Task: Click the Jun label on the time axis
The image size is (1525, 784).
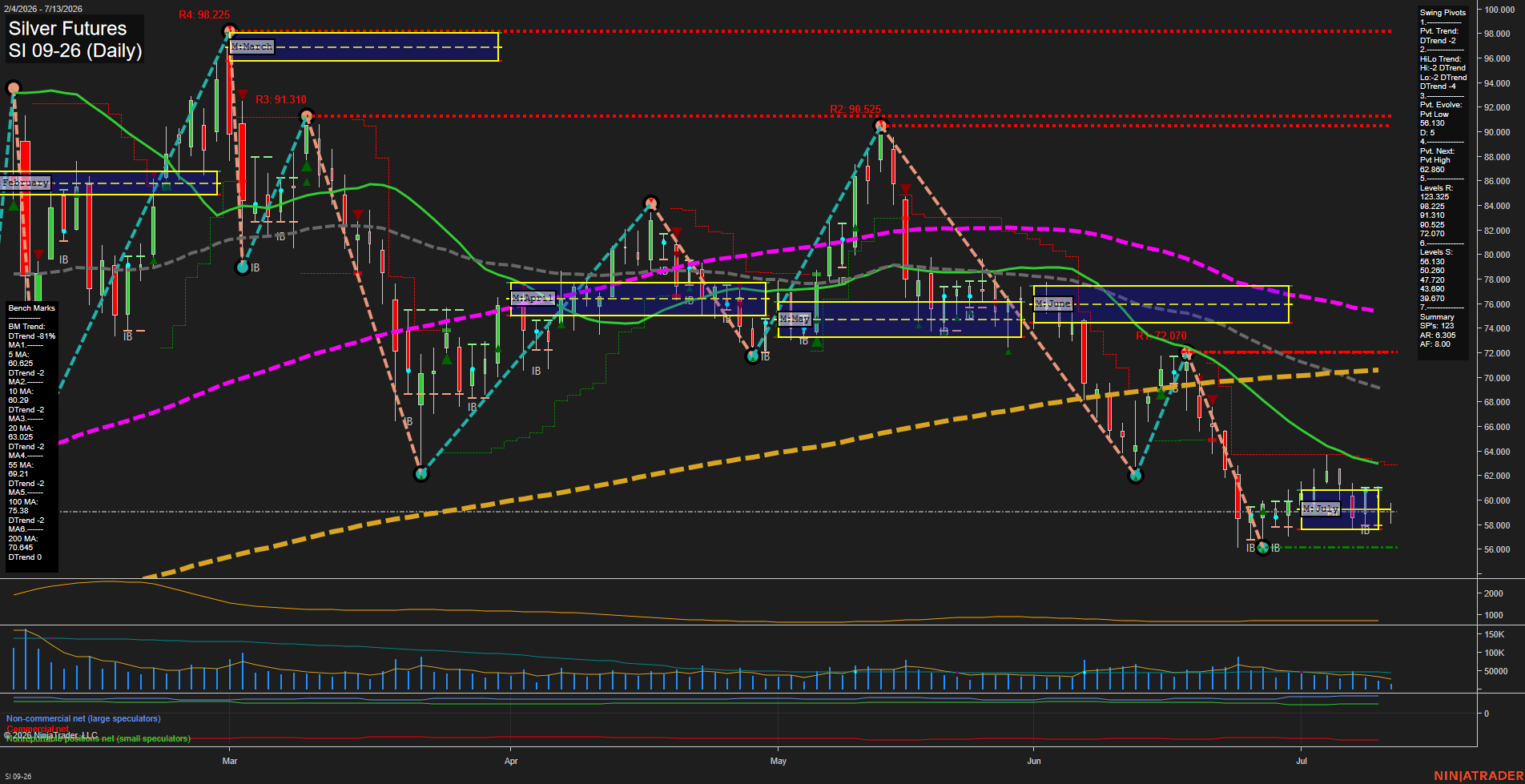Action: click(1034, 761)
